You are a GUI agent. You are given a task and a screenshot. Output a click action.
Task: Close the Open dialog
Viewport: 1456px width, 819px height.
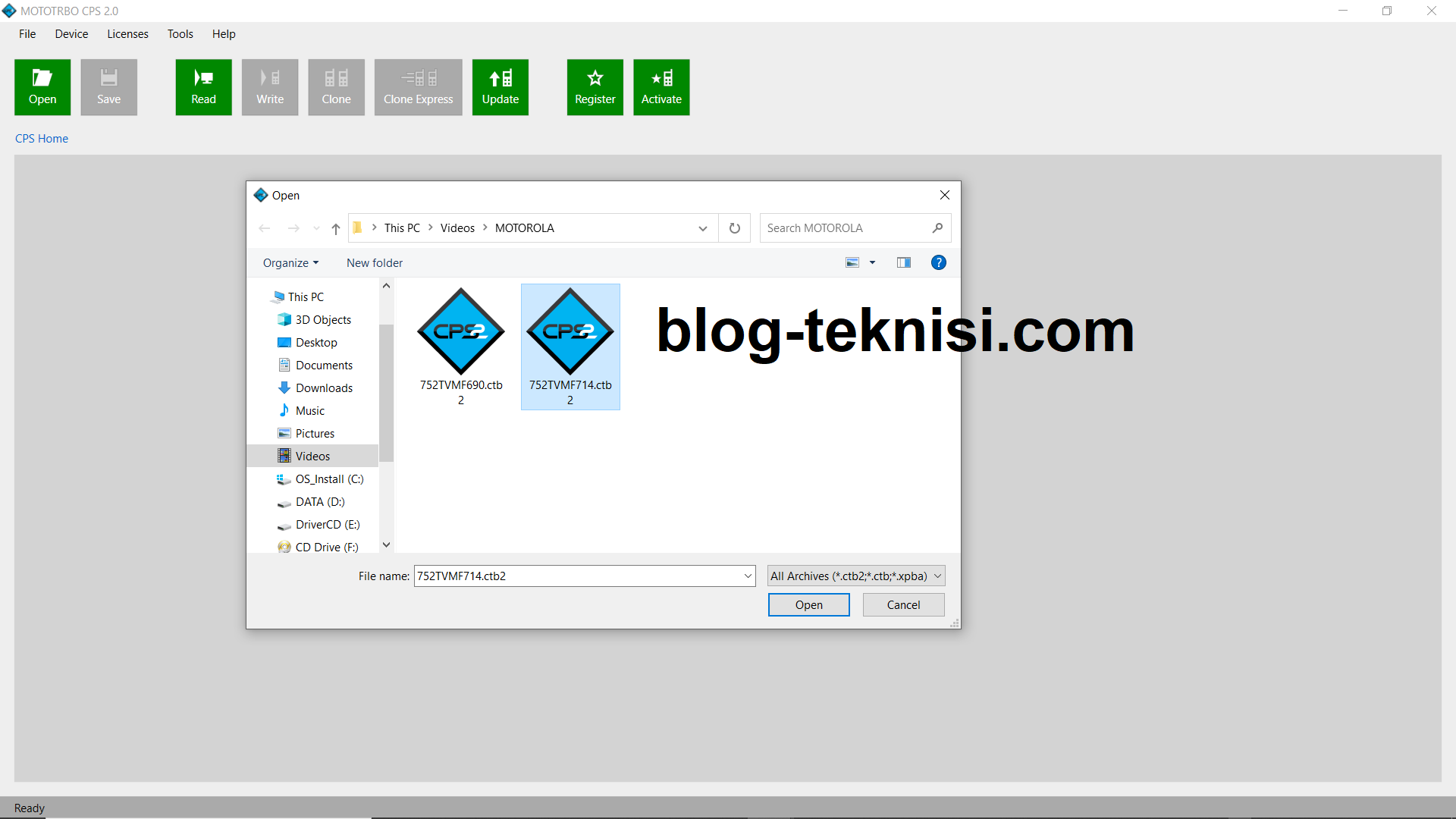click(945, 195)
